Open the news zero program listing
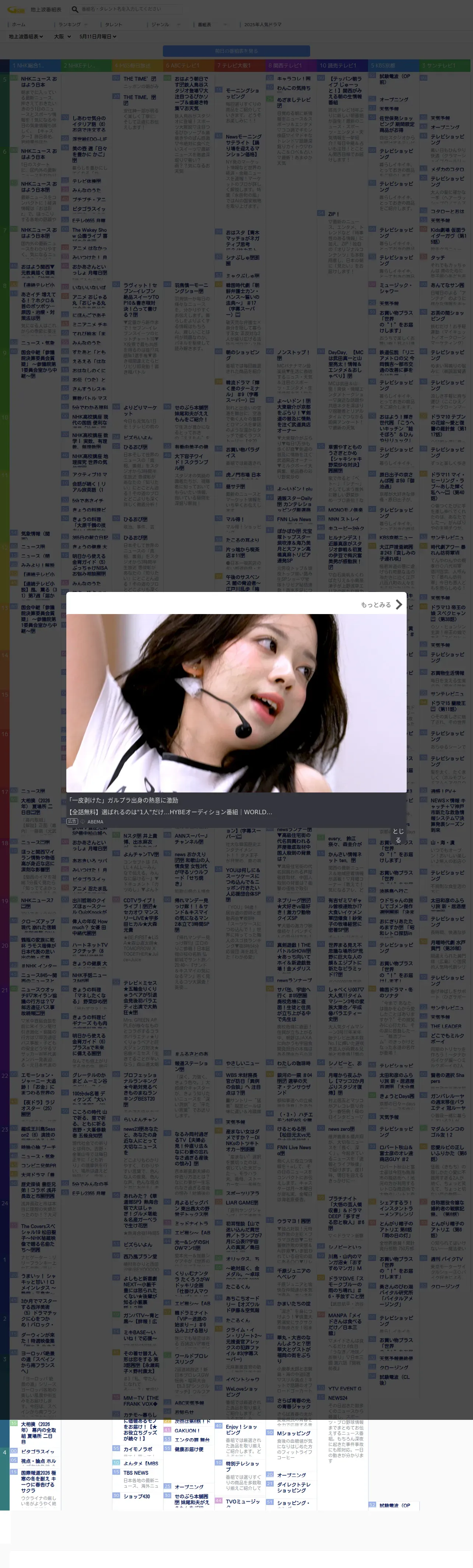Screen dimensions: 473x1568 [341, 1129]
